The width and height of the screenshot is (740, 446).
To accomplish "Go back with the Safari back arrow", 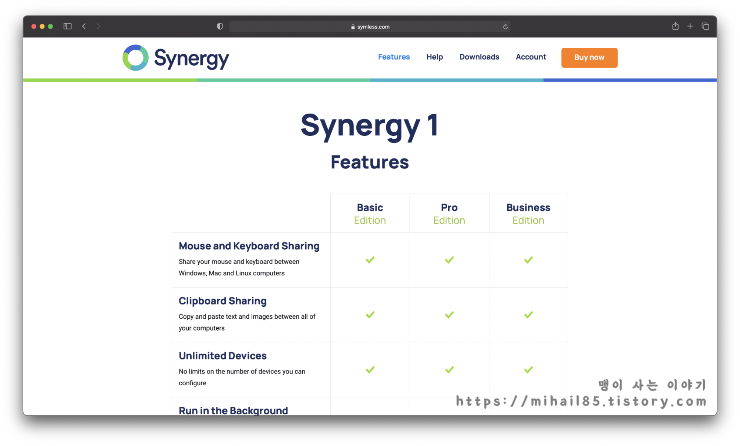I will pyautogui.click(x=84, y=26).
